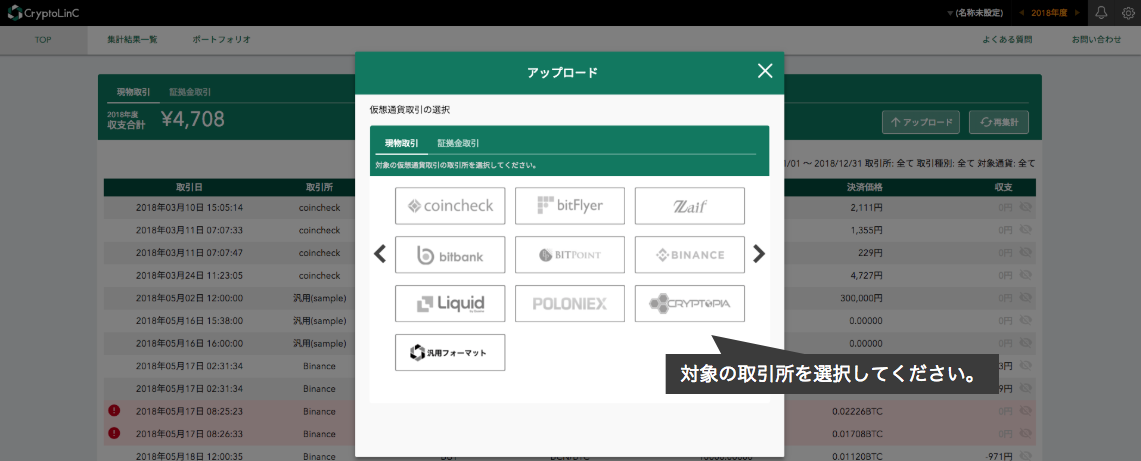Toggle visibility for the 07:07:47 coincheck row
Image resolution: width=1141 pixels, height=461 pixels.
point(1027,252)
